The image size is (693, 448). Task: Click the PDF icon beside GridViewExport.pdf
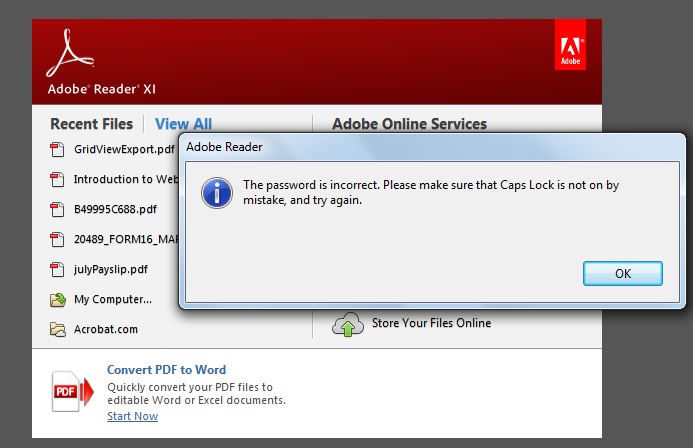tap(57, 149)
